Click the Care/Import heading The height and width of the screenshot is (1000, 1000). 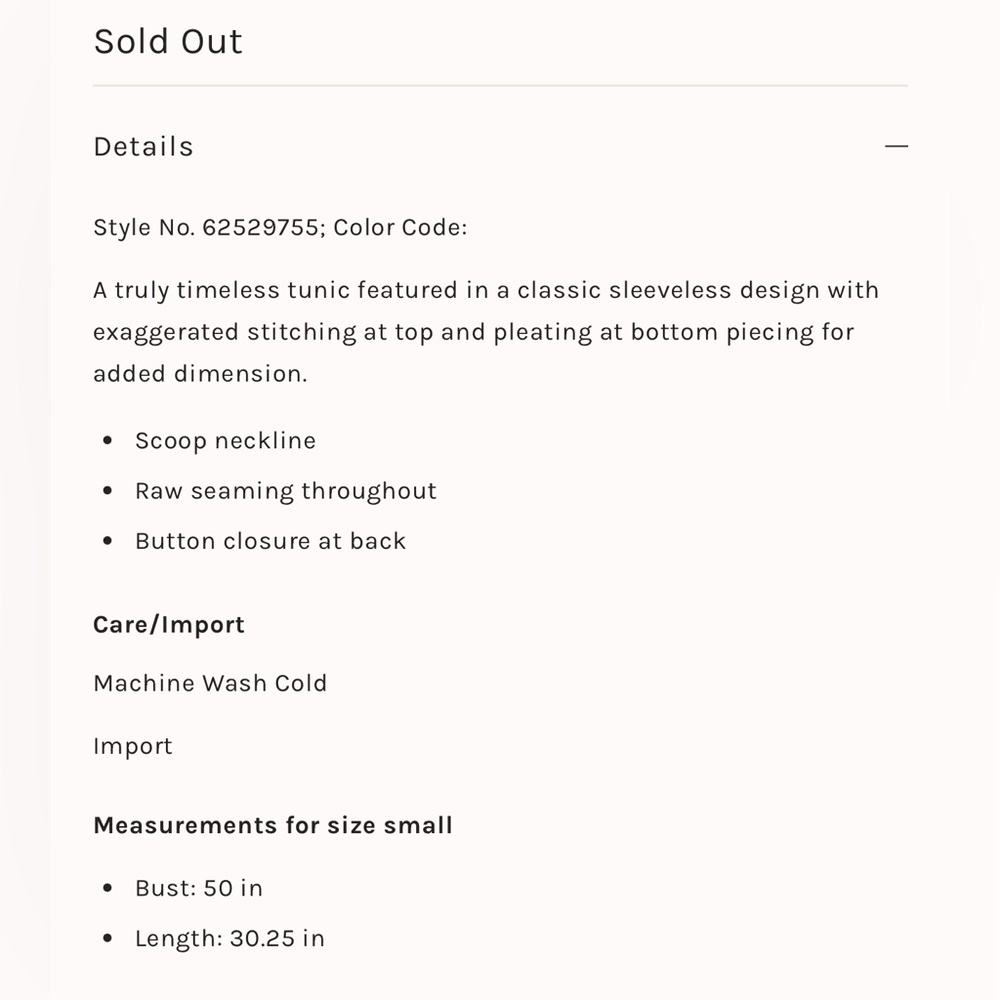tap(169, 624)
